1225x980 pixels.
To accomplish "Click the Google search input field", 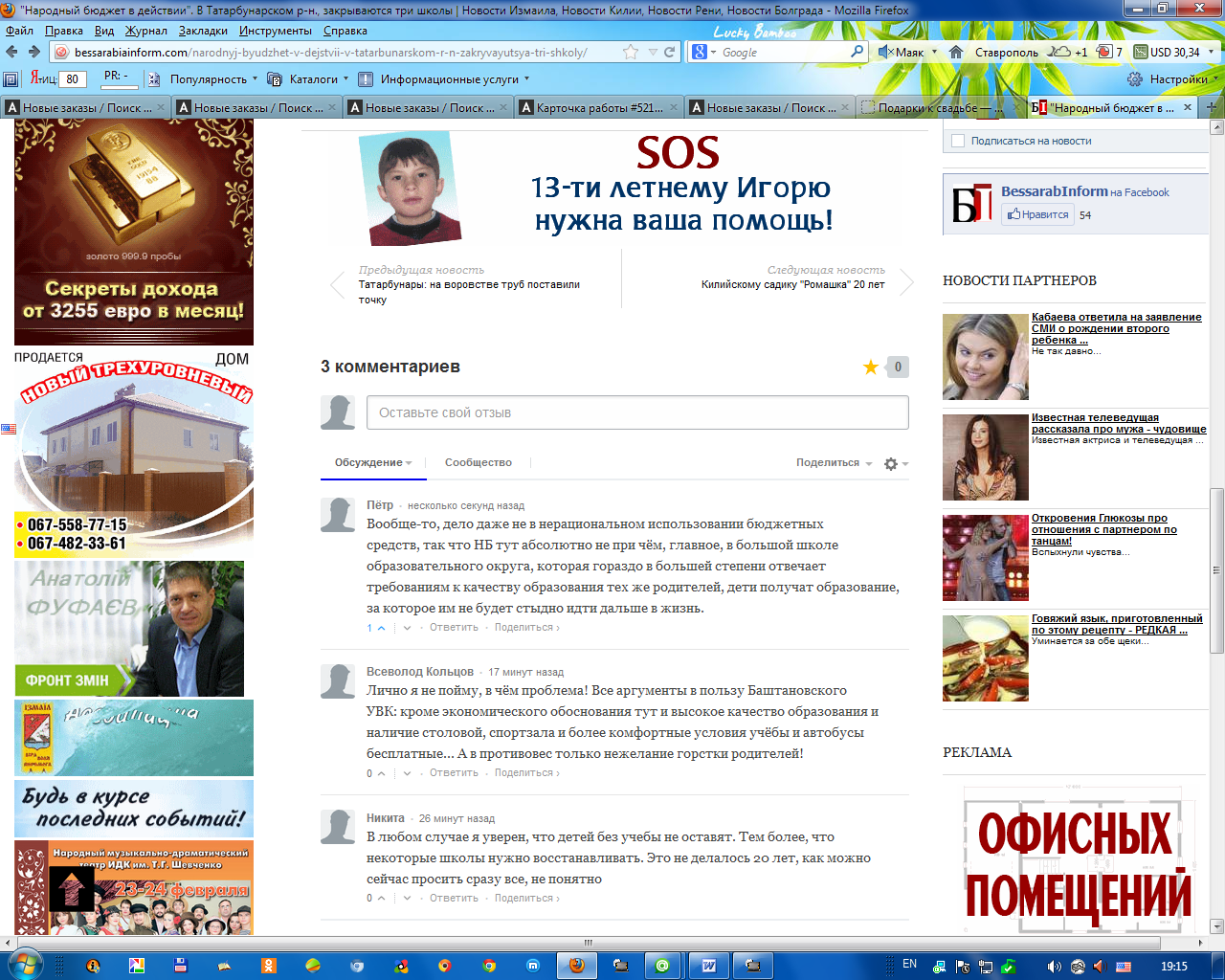I will (783, 52).
